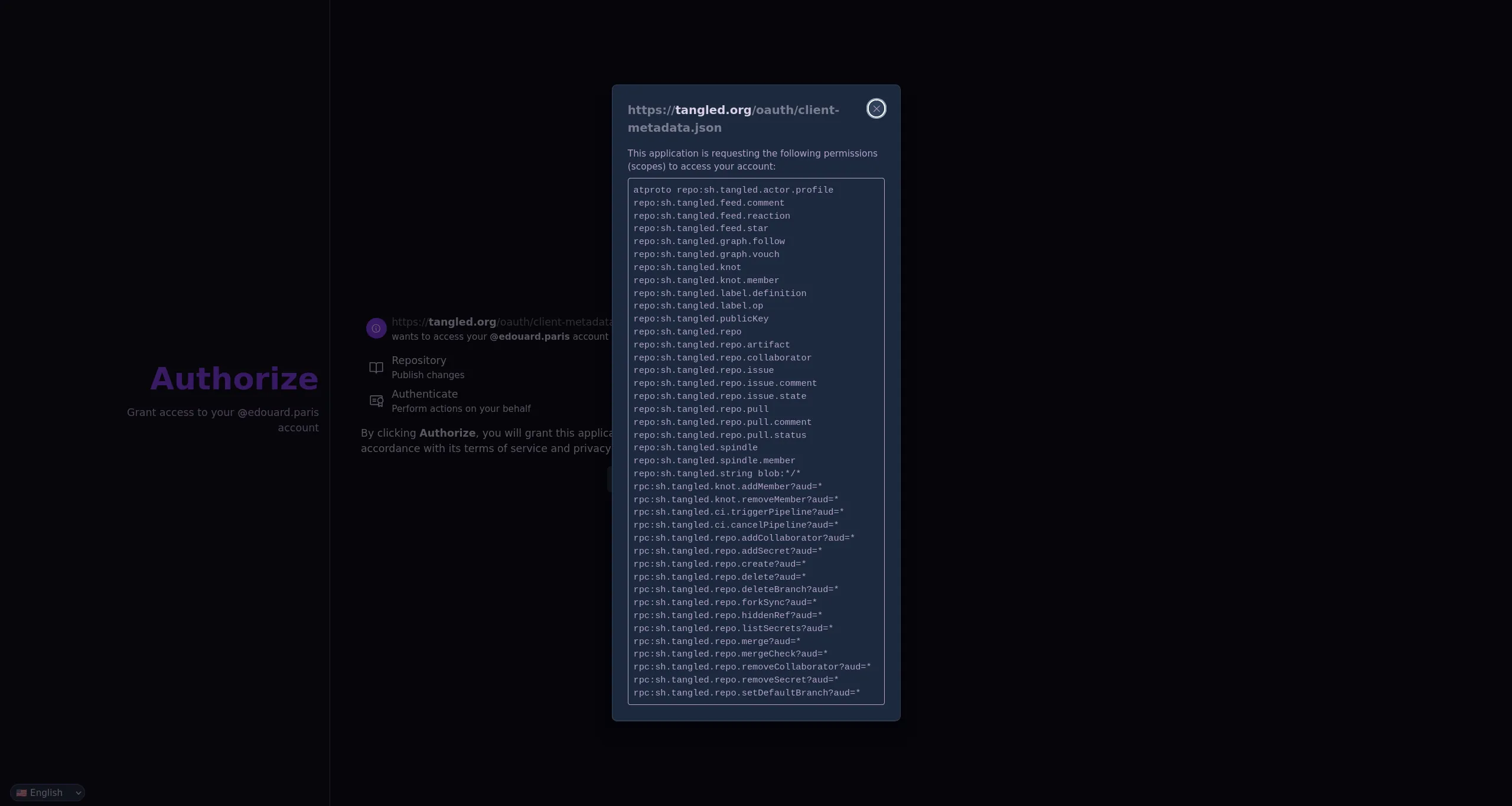
Task: Click the repo:sh.tangled.string blob line
Action: (717, 473)
